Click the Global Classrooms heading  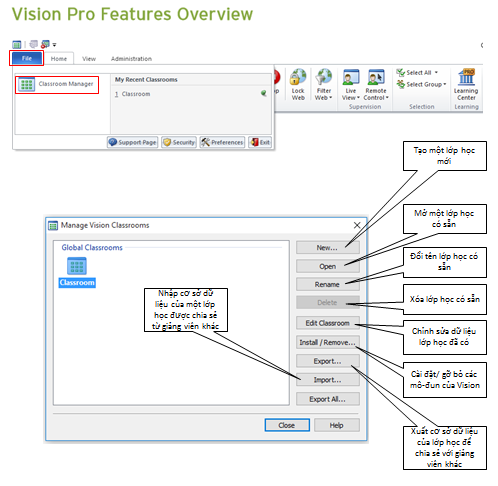tap(92, 248)
